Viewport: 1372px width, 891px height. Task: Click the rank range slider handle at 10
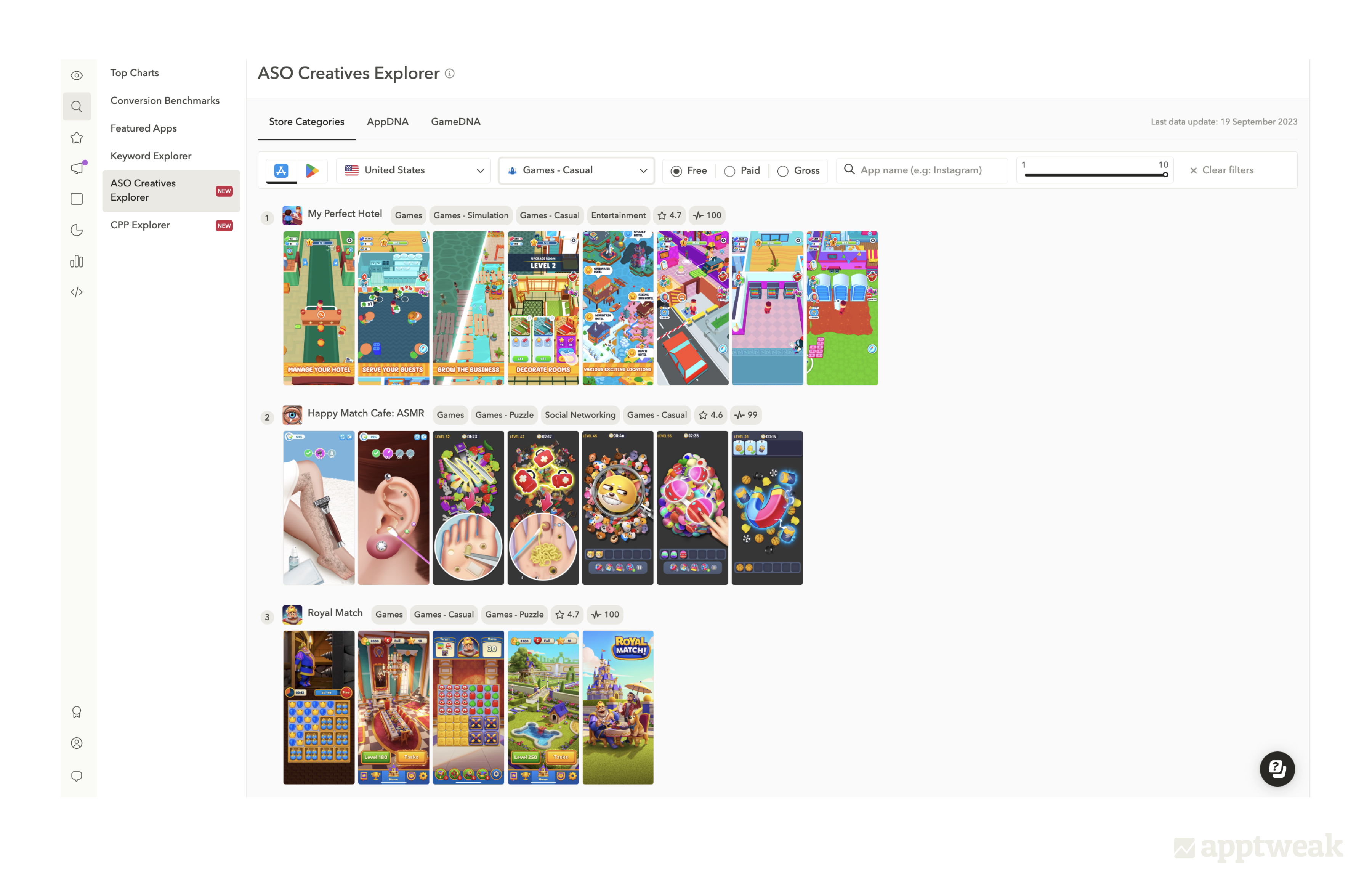1165,175
